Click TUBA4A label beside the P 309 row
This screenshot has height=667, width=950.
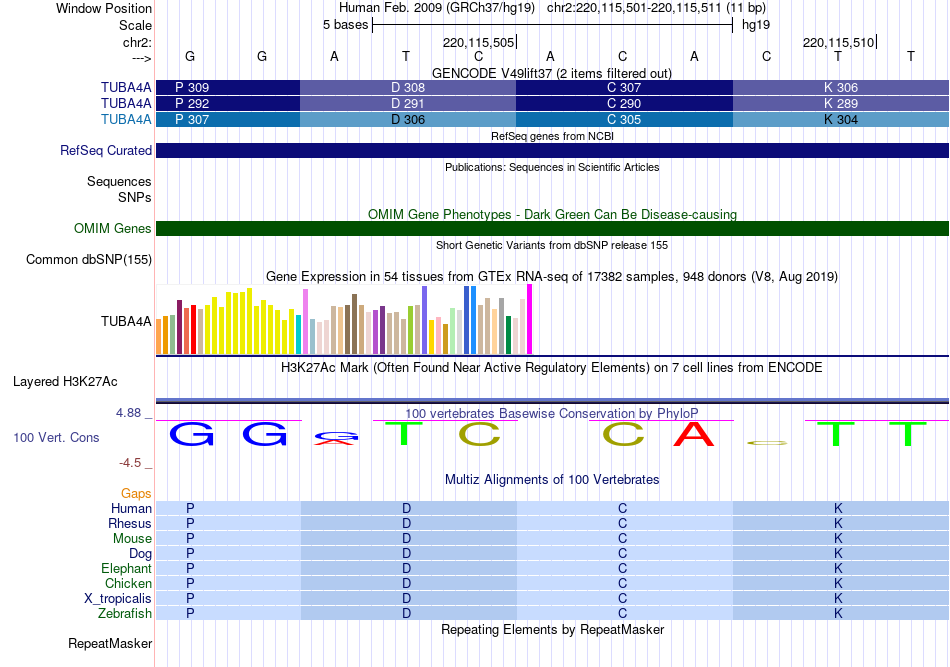[125, 87]
